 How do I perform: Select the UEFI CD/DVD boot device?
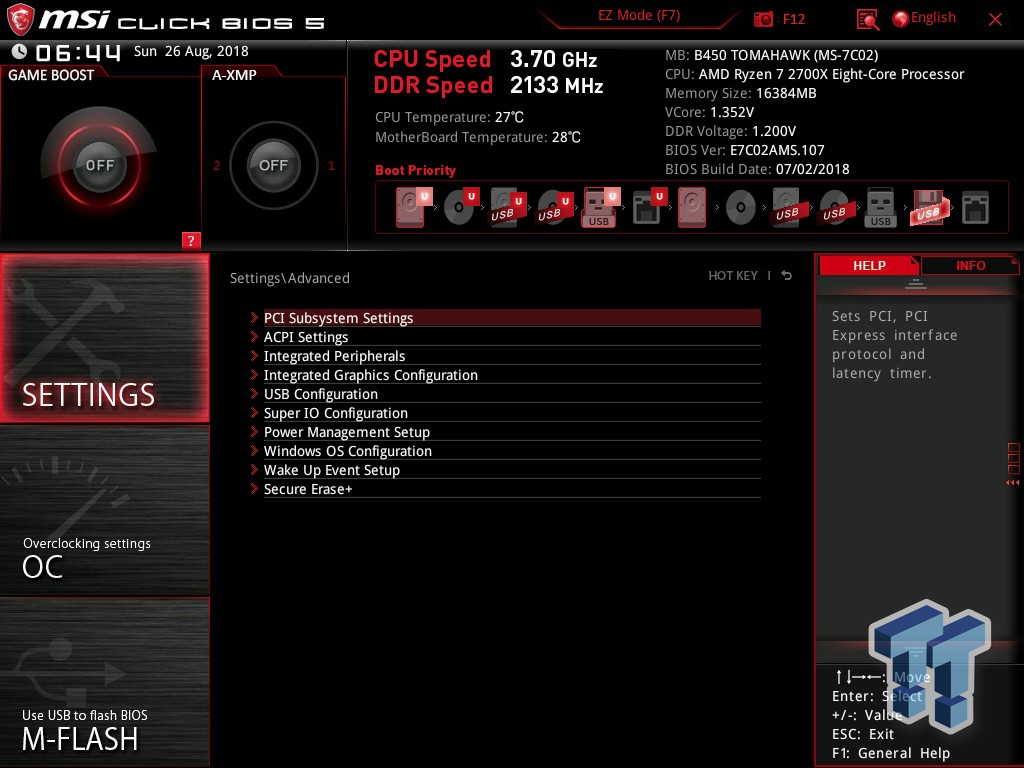460,207
